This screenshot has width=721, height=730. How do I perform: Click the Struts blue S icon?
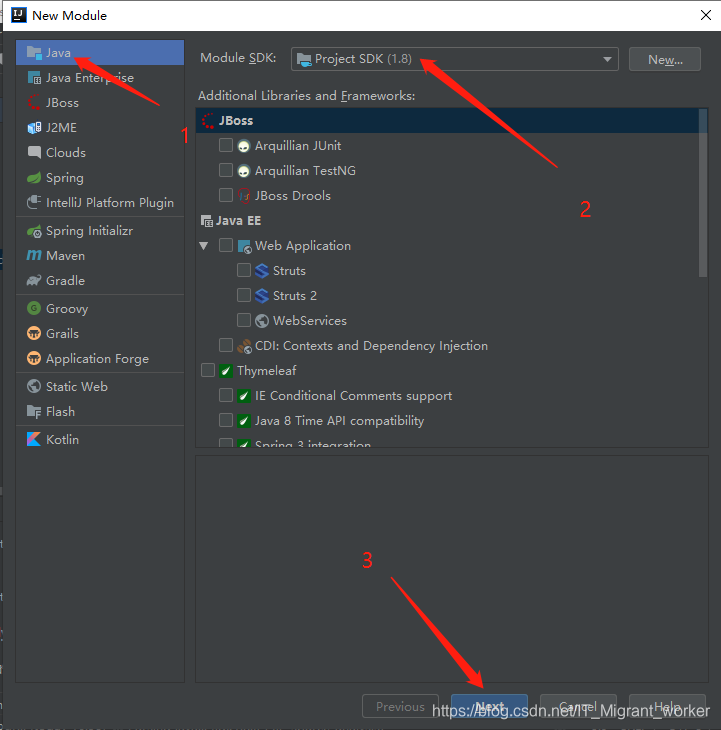tap(262, 270)
